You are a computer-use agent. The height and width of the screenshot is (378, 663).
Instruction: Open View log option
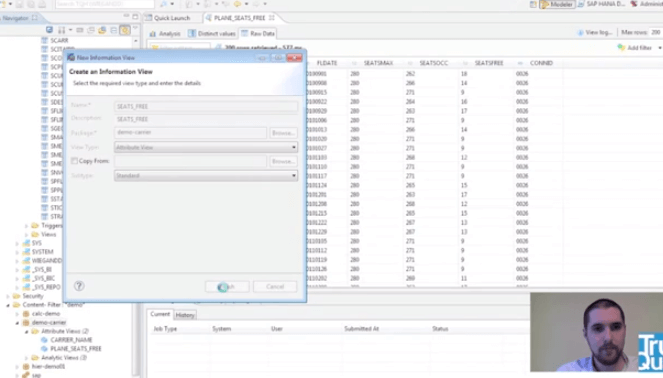point(595,33)
